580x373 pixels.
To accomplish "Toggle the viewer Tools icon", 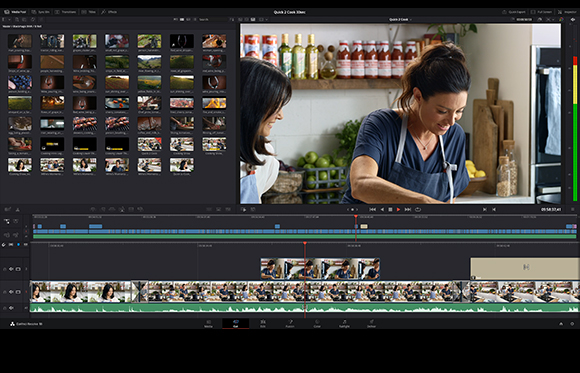I will 243,209.
